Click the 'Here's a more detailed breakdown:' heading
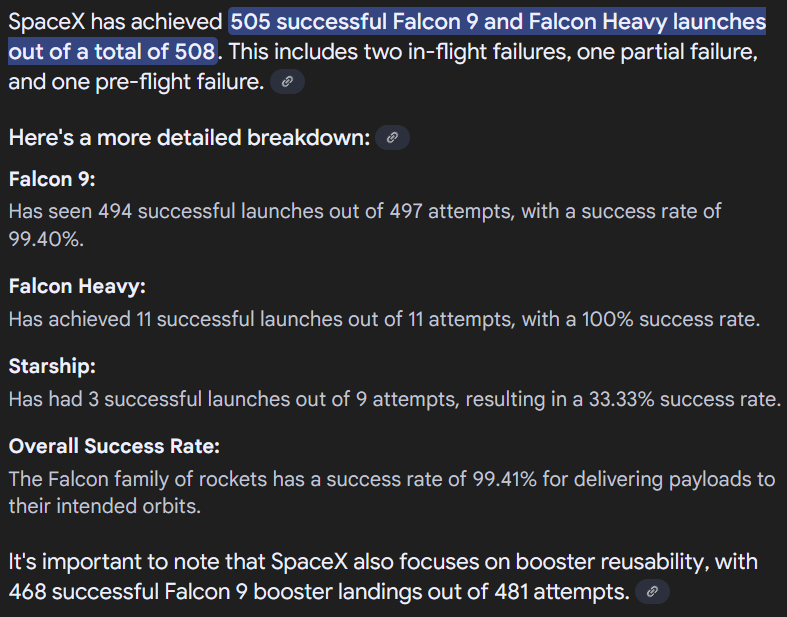Screen dimensions: 787x617 [190, 138]
